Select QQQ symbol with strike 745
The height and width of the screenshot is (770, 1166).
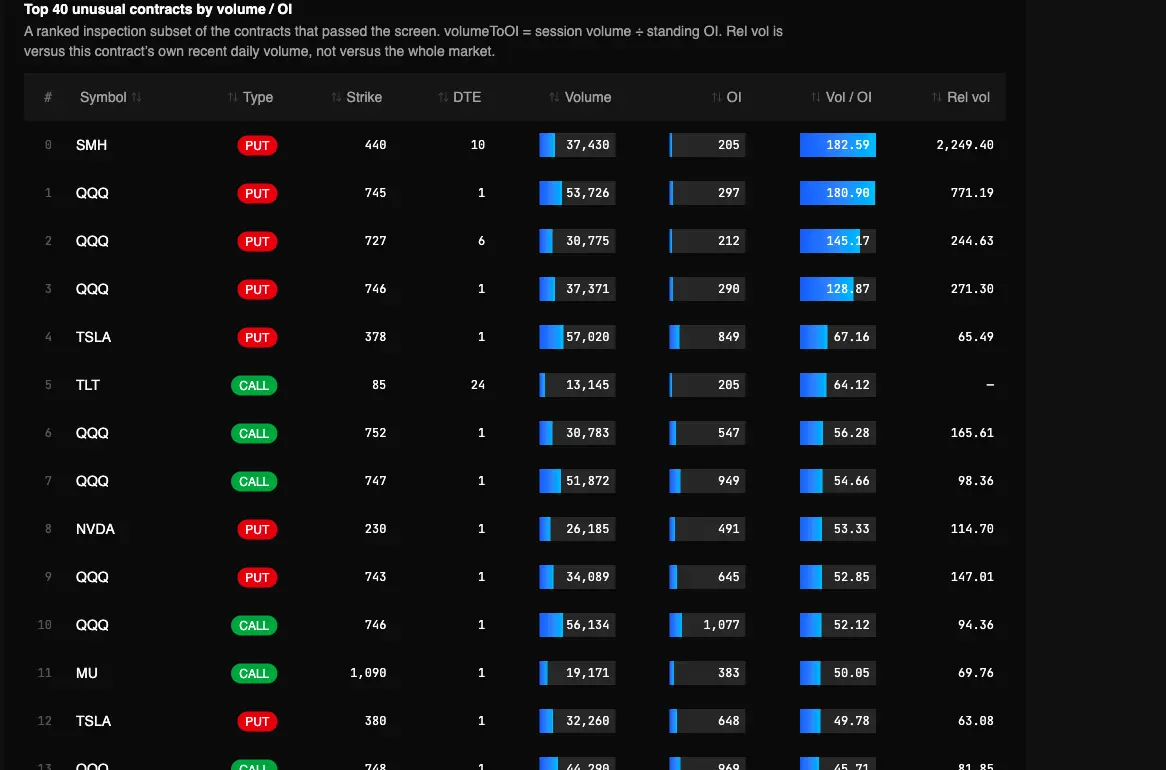tap(92, 193)
